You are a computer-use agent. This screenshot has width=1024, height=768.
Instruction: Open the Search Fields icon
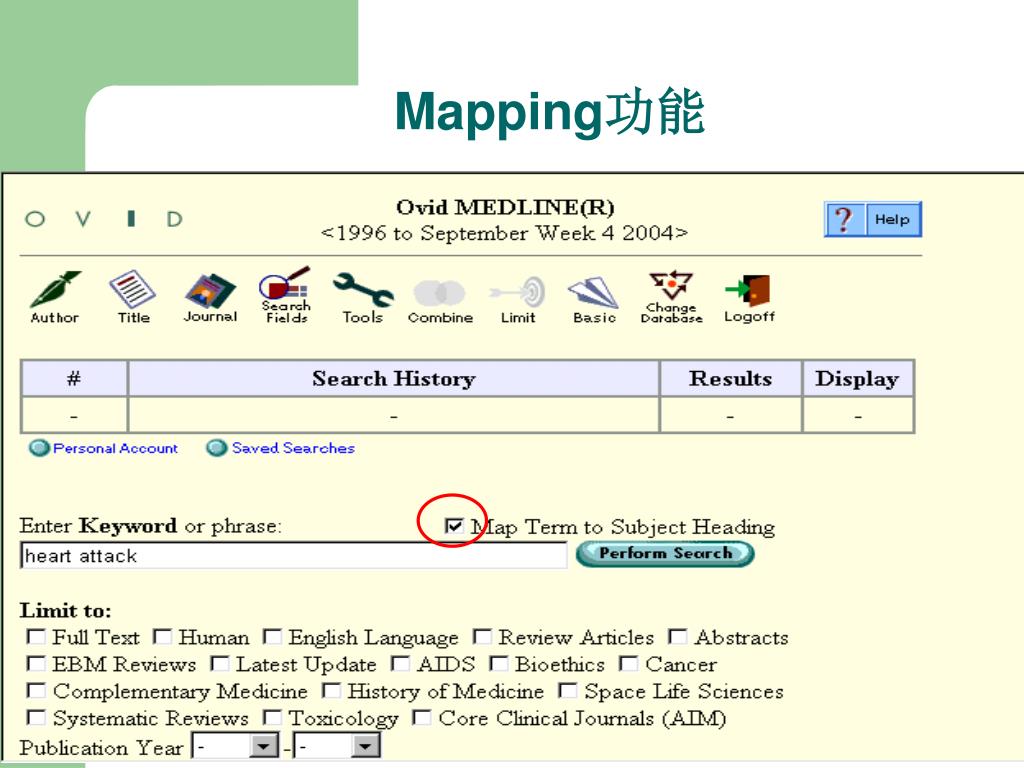click(x=286, y=295)
